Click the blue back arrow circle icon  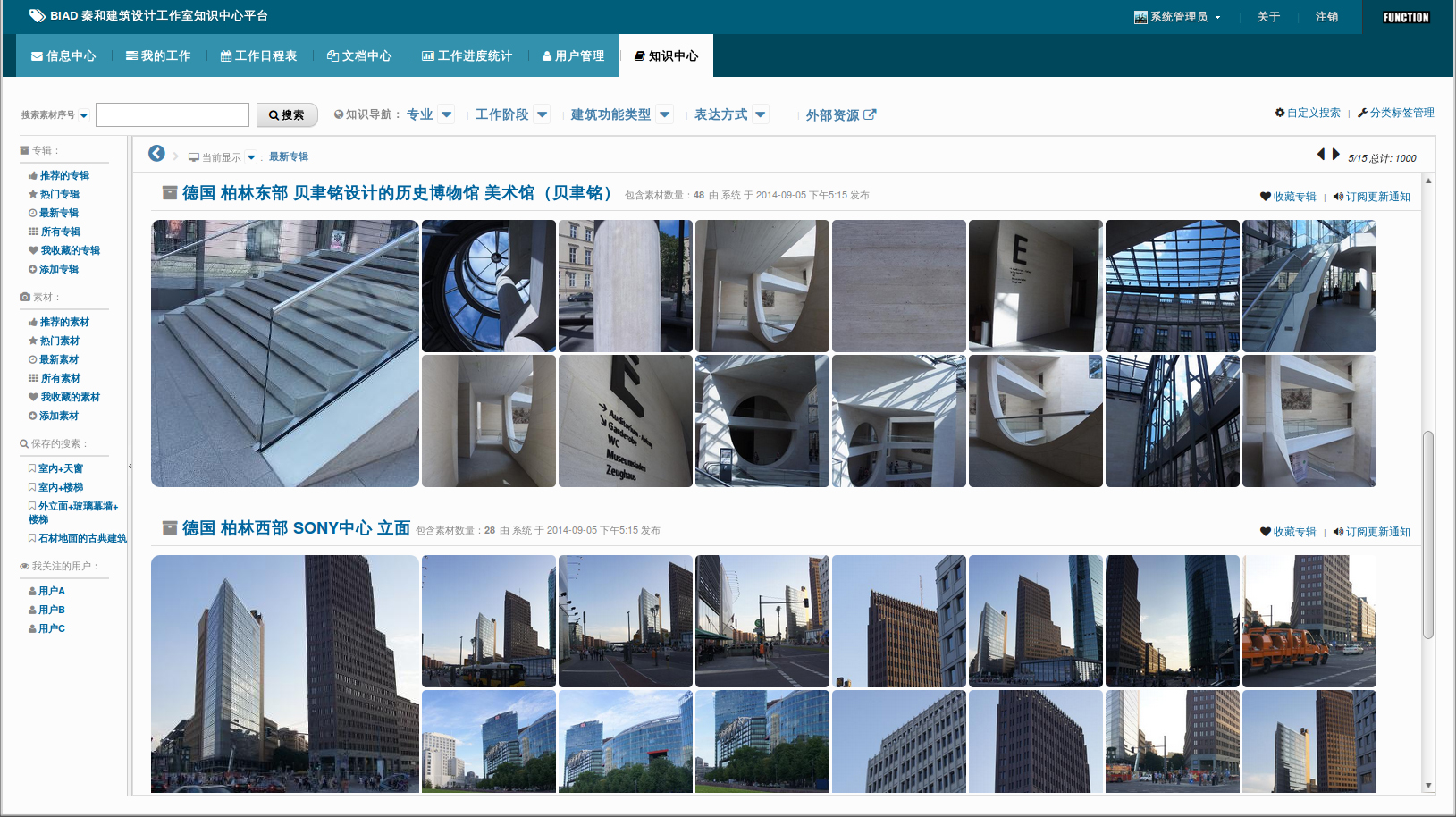click(x=156, y=153)
